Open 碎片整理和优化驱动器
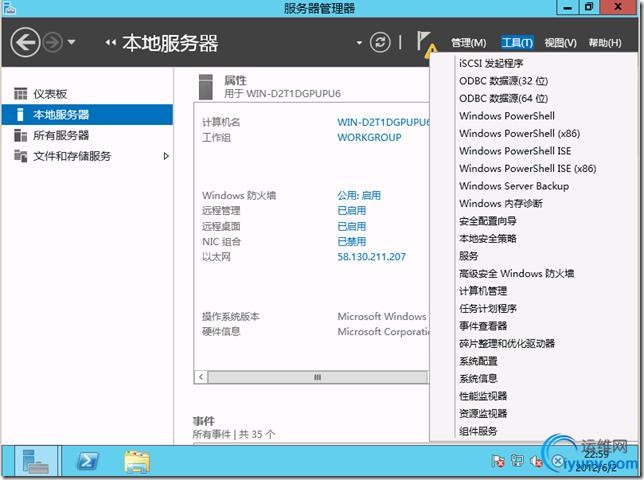Screen dimensions: 644x480 pyautogui.click(x=507, y=344)
